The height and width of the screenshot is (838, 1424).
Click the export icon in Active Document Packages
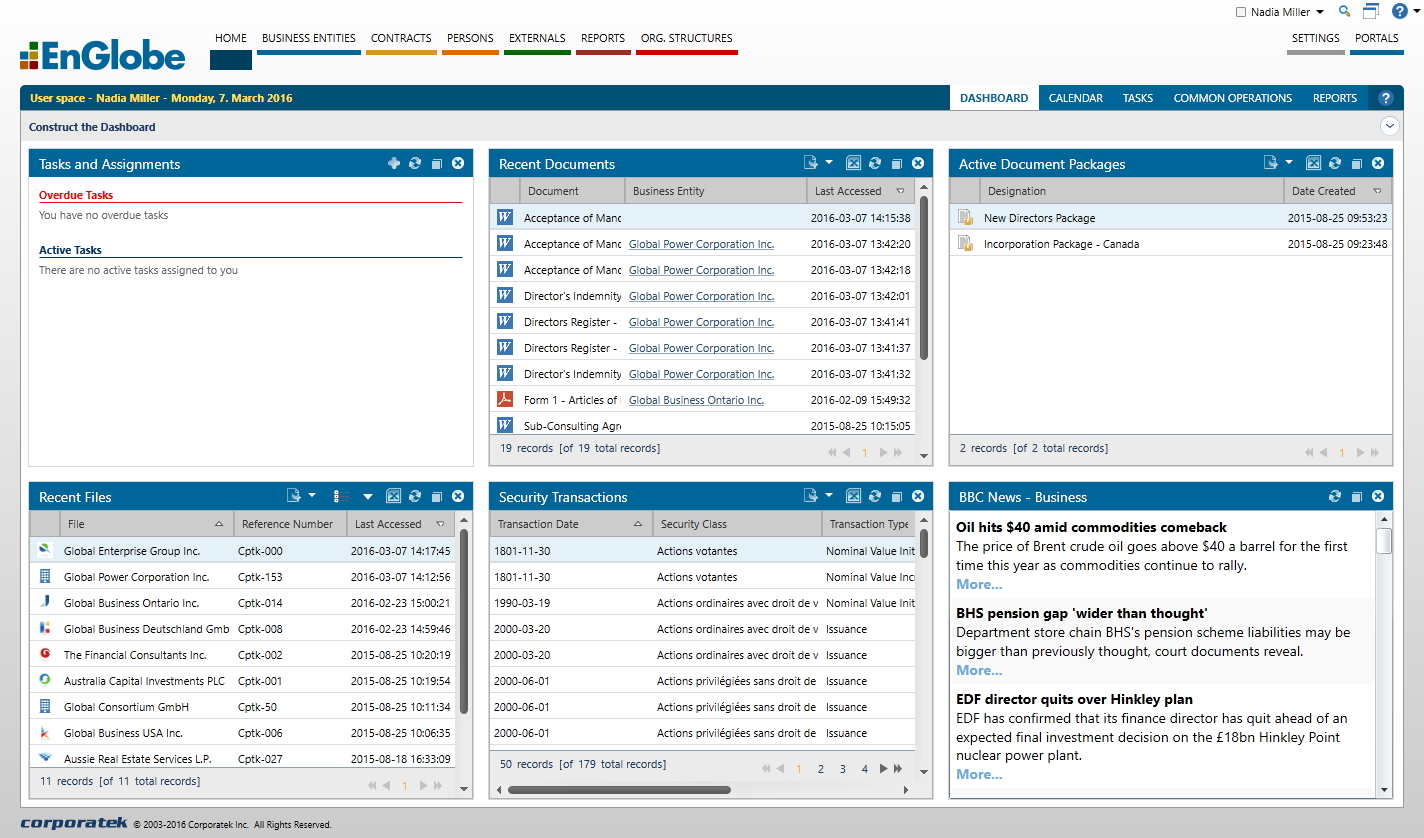coord(1271,163)
